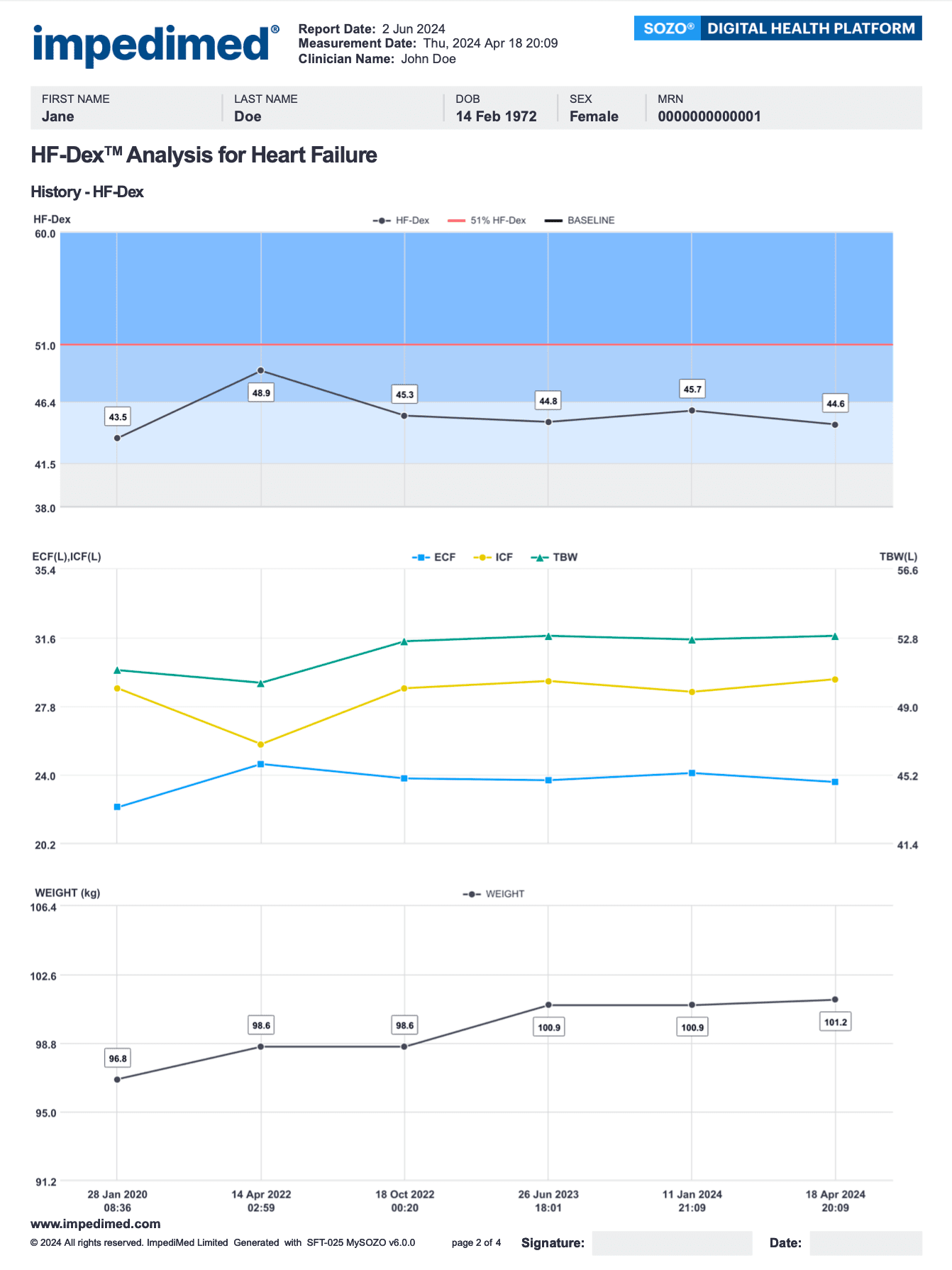Viewport: 952px width, 1270px height.
Task: Click the 101.2 weight data label
Action: pyautogui.click(x=836, y=1022)
